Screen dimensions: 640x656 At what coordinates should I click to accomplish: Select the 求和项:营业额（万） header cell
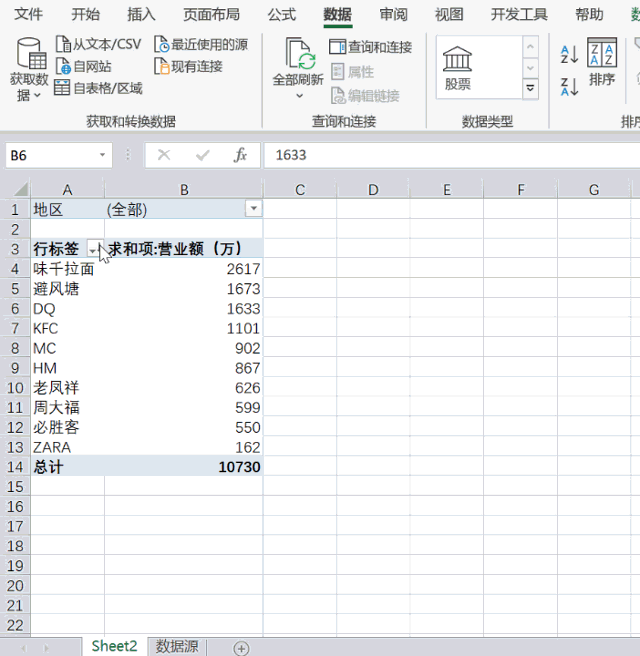pyautogui.click(x=184, y=249)
